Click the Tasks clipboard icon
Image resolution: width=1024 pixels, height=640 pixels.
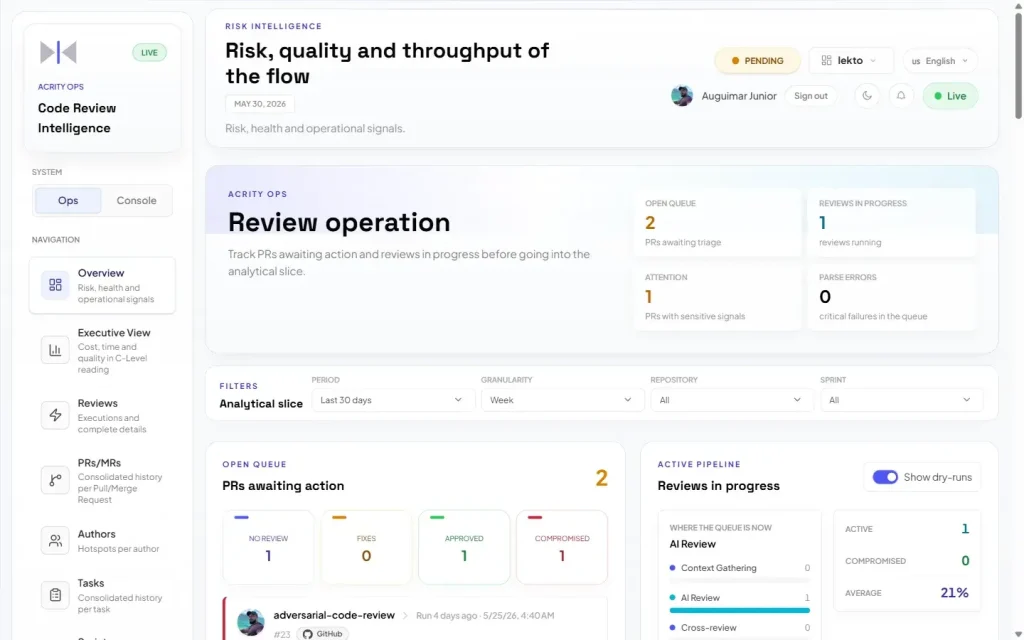click(55, 595)
